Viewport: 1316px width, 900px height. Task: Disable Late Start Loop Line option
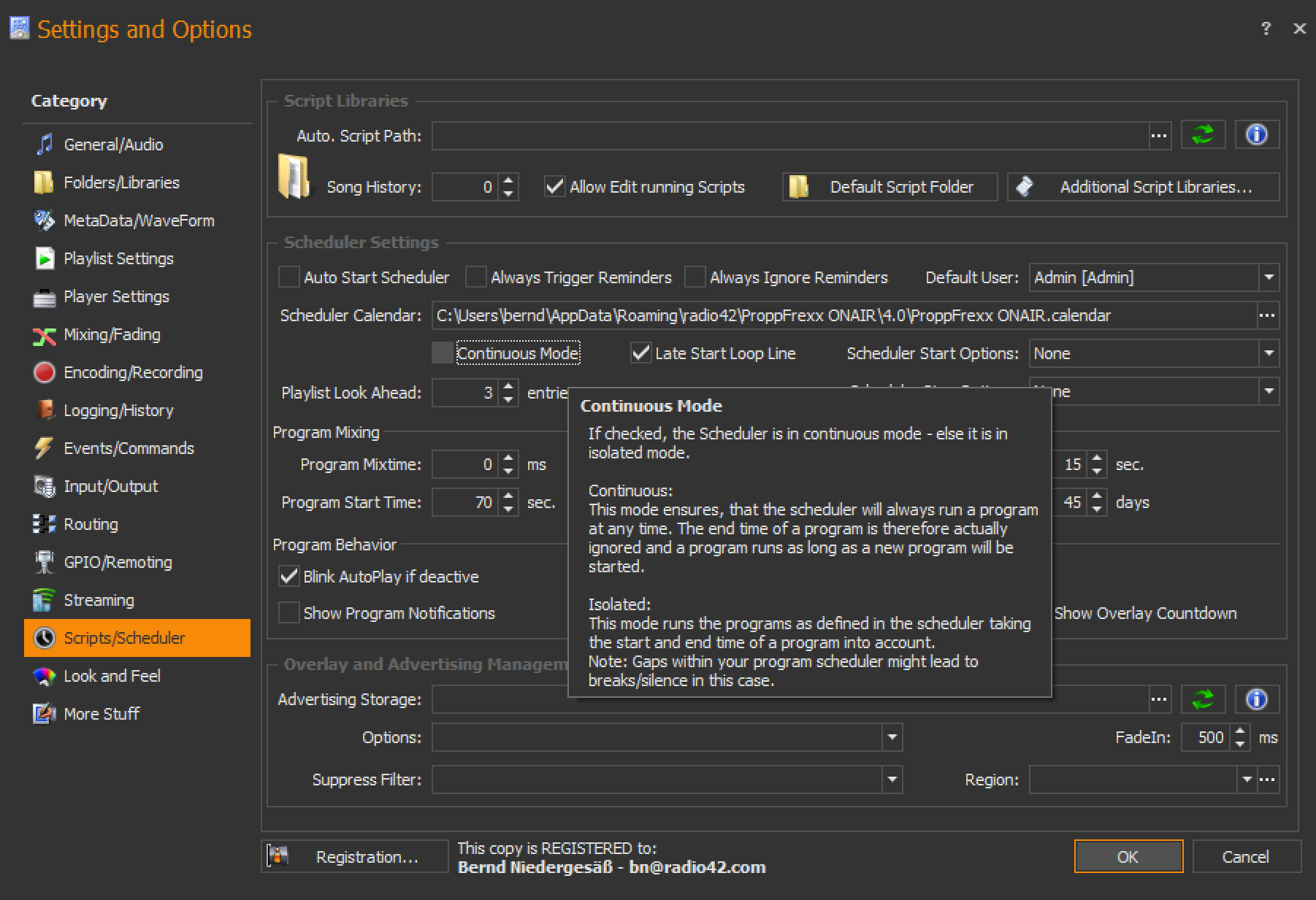640,353
